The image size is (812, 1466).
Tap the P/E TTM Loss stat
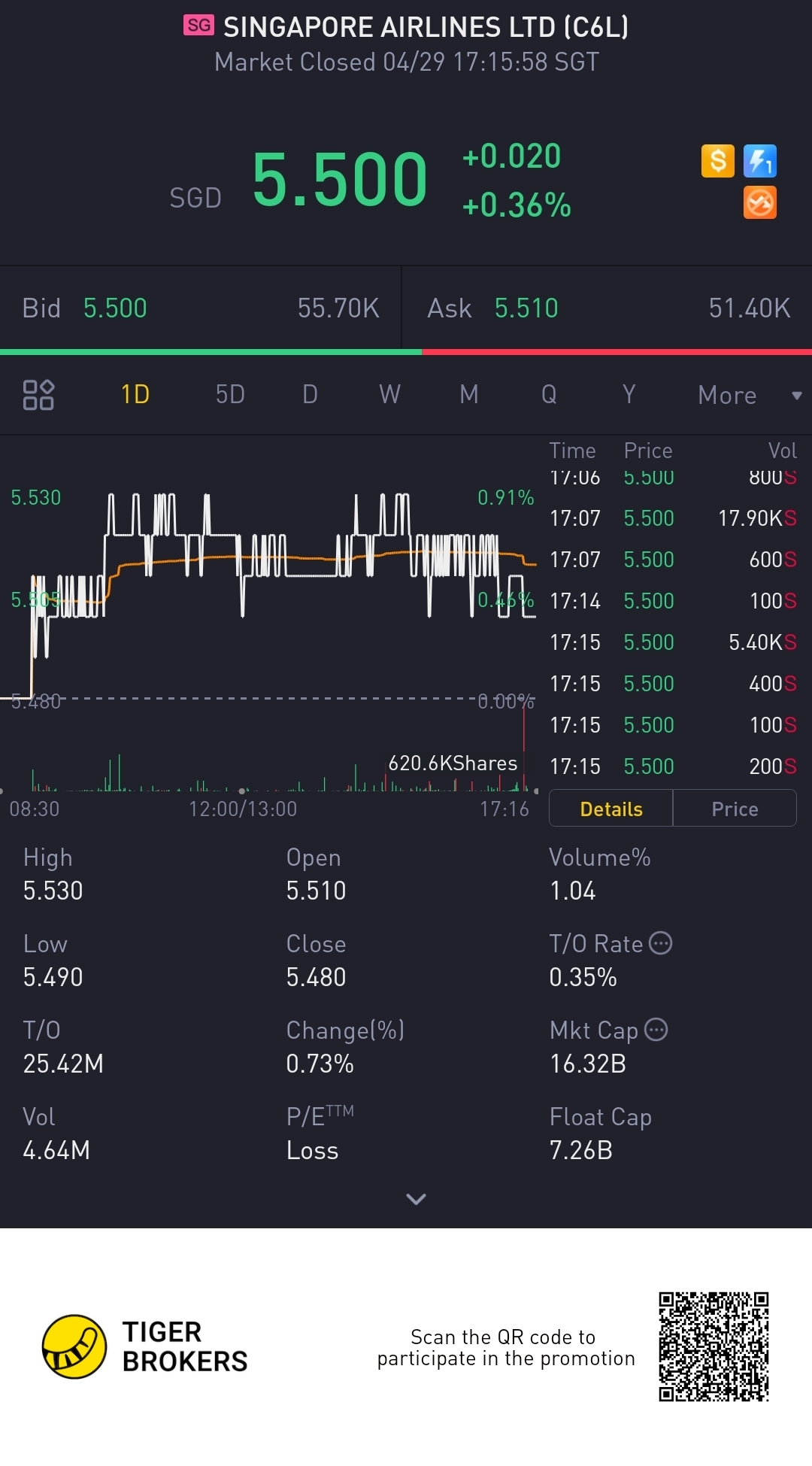[x=320, y=1134]
